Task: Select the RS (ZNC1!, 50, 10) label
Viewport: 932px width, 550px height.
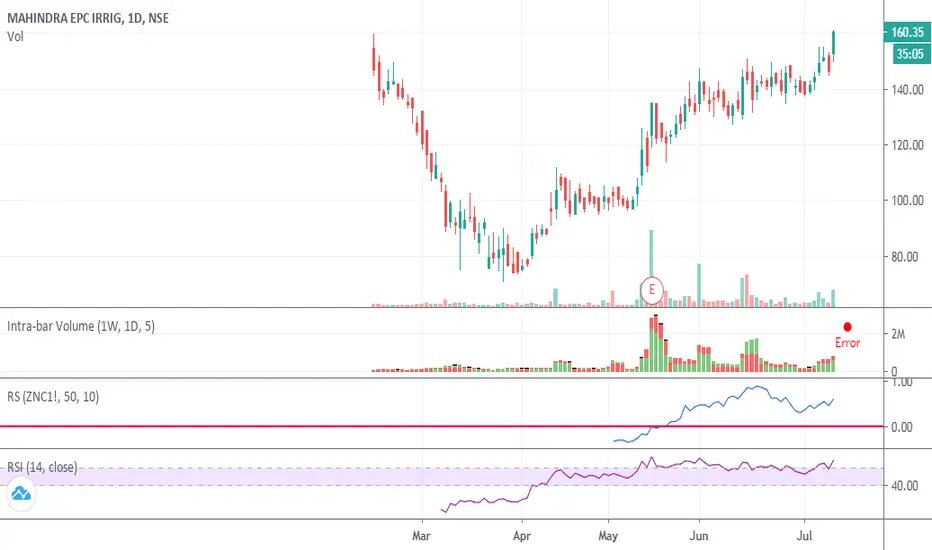Action: pyautogui.click(x=53, y=397)
